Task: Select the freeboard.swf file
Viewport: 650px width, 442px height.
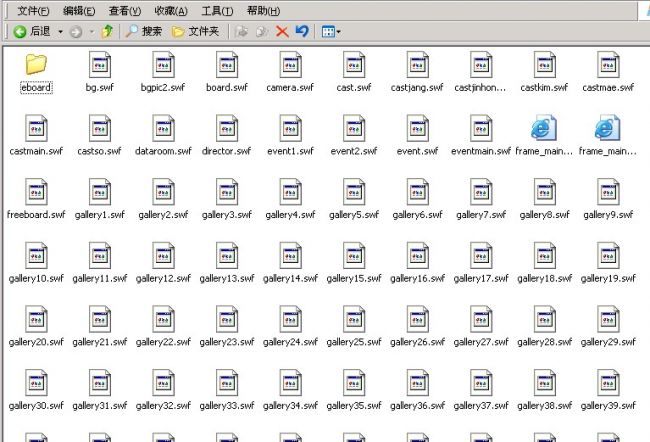Action: tap(36, 192)
